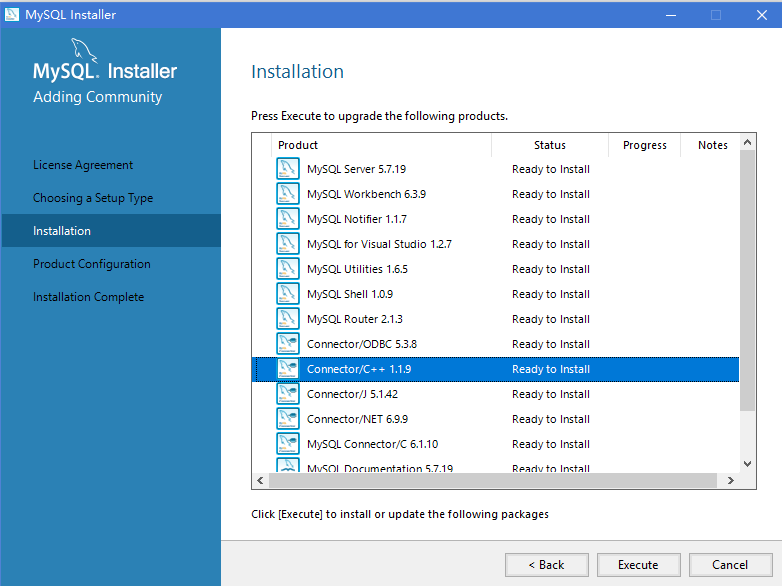Image resolution: width=782 pixels, height=586 pixels.
Task: Click the horizontal scroll left arrow
Action: [x=260, y=480]
